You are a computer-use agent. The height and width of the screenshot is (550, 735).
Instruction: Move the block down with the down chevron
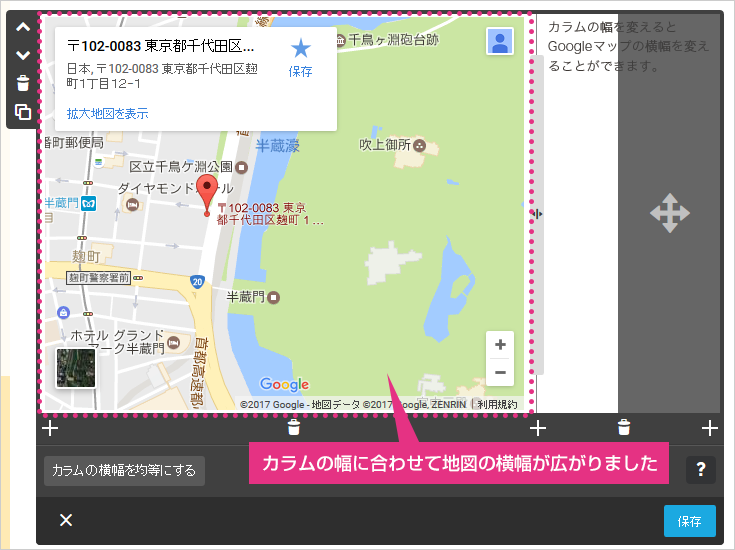(x=23, y=55)
